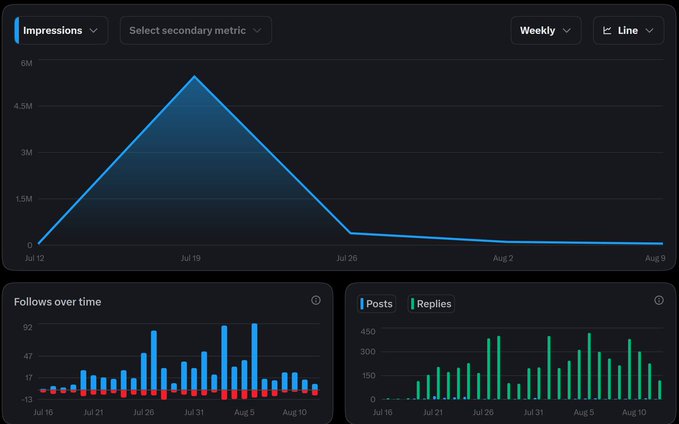The width and height of the screenshot is (679, 424).
Task: Click the "6M" label on the Impressions axis
Action: [26, 63]
